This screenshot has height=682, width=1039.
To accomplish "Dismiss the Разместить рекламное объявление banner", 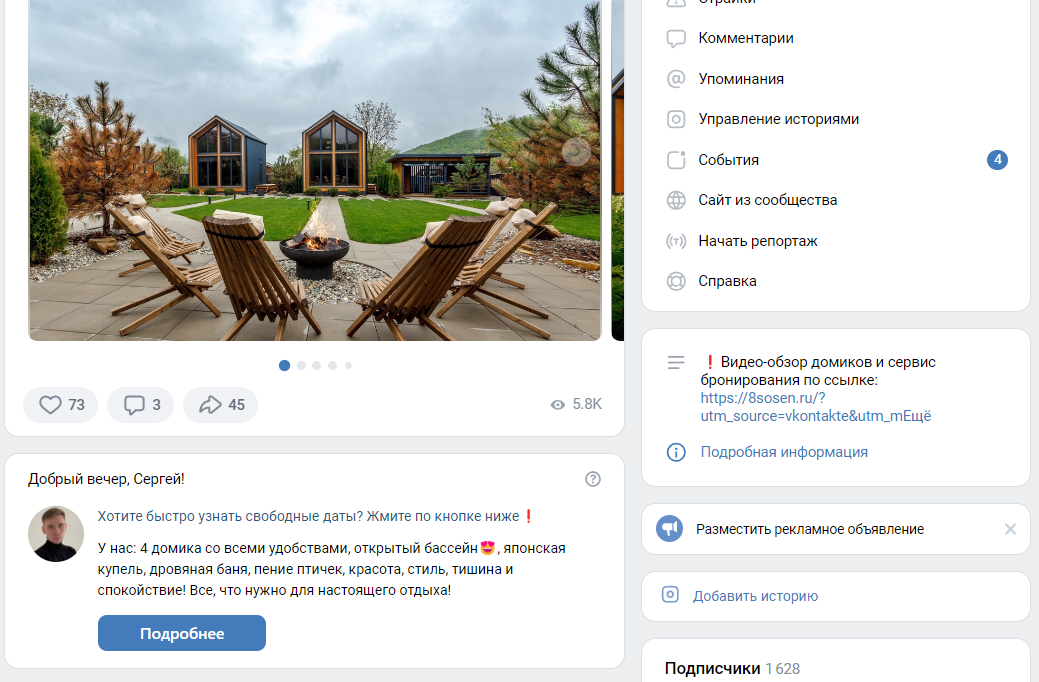I will coord(1010,529).
